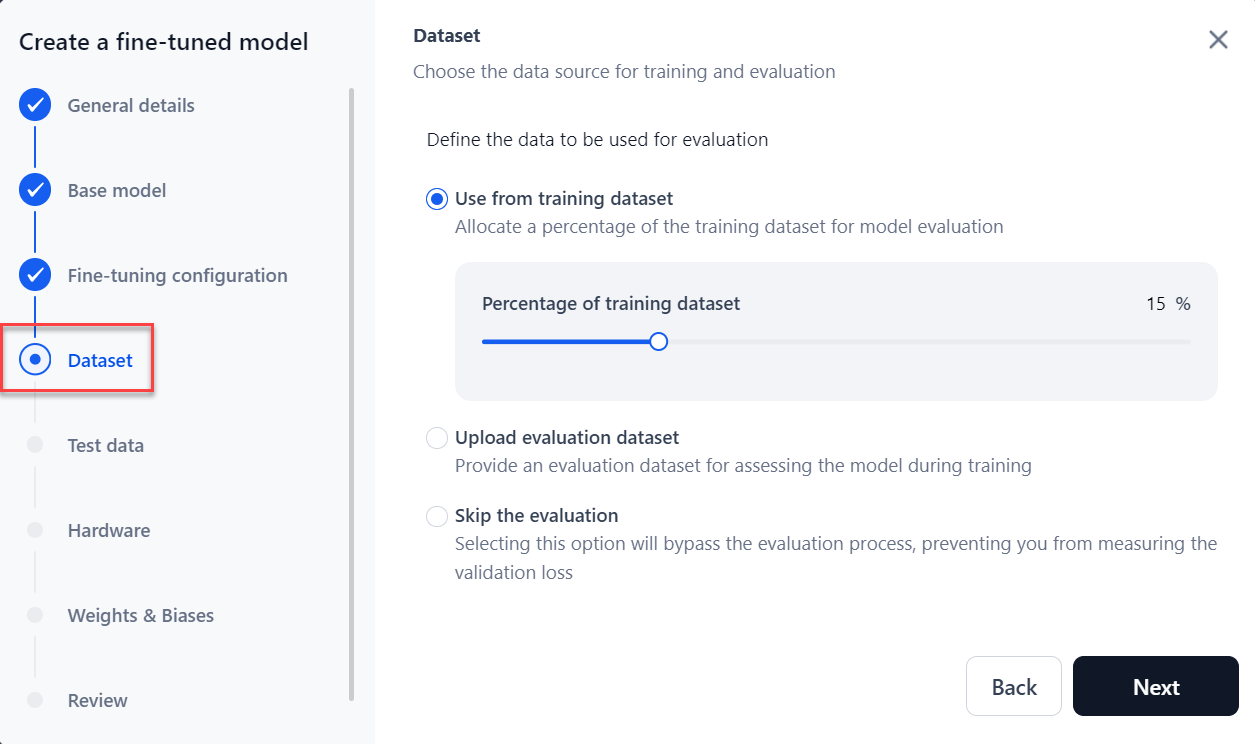Viewport: 1255px width, 744px height.
Task: Click the Hardware step dot
Action: tap(35, 530)
